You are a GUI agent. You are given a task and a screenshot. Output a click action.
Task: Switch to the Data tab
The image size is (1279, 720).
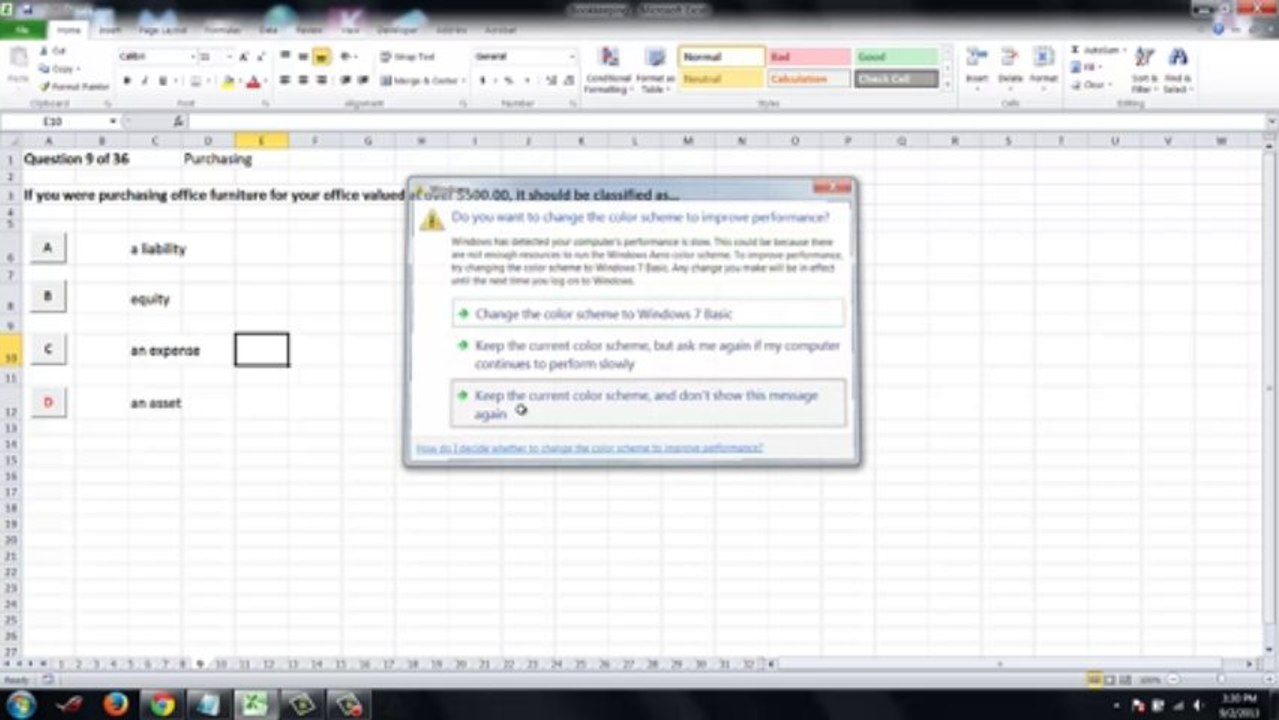pos(268,30)
